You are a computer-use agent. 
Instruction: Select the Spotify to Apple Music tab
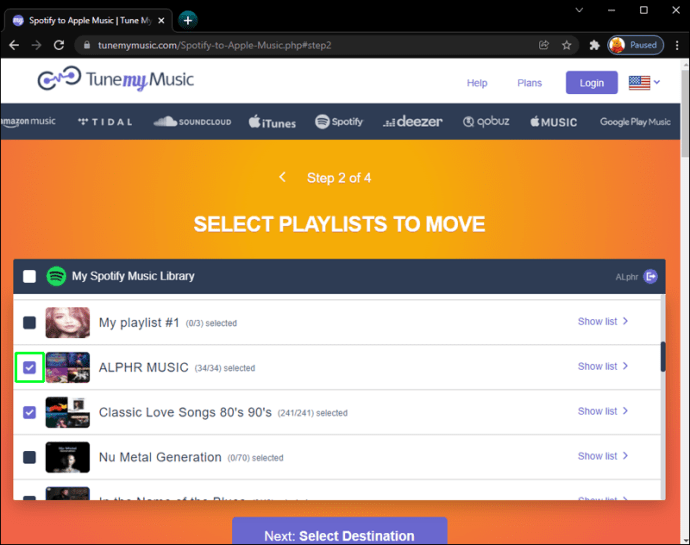point(88,20)
